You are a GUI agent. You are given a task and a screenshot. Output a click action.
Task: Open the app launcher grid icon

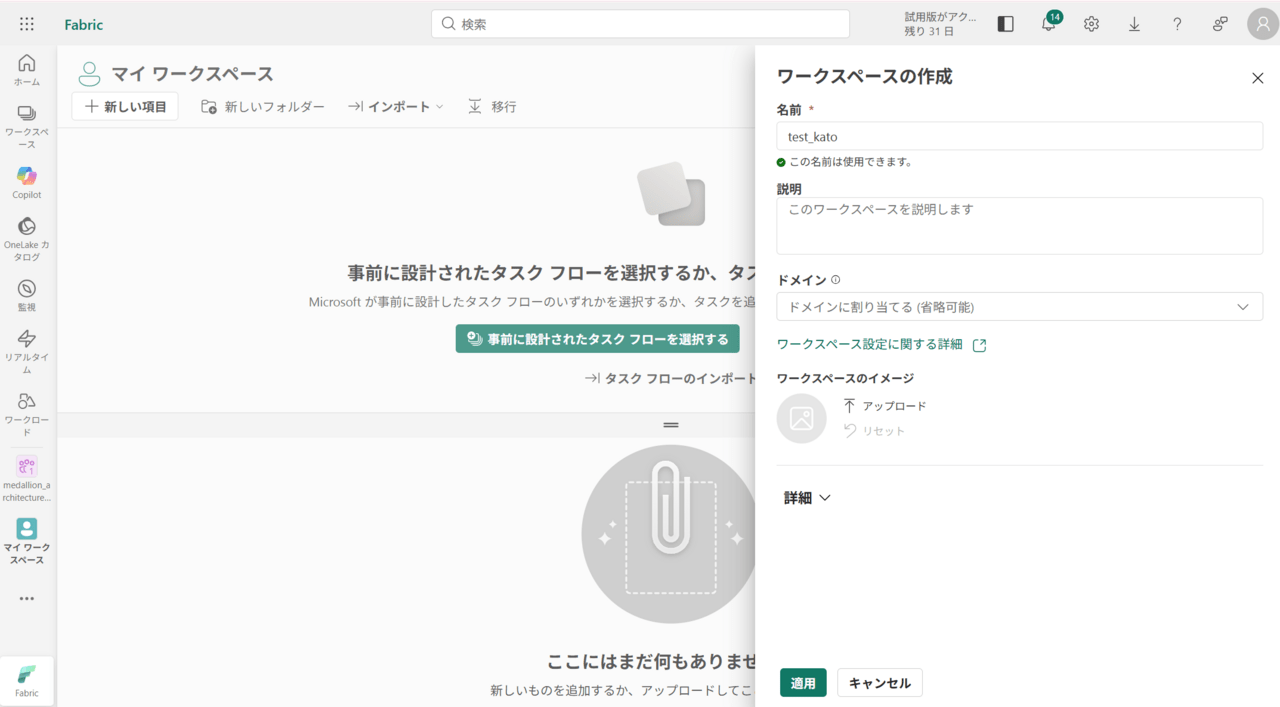pyautogui.click(x=27, y=24)
